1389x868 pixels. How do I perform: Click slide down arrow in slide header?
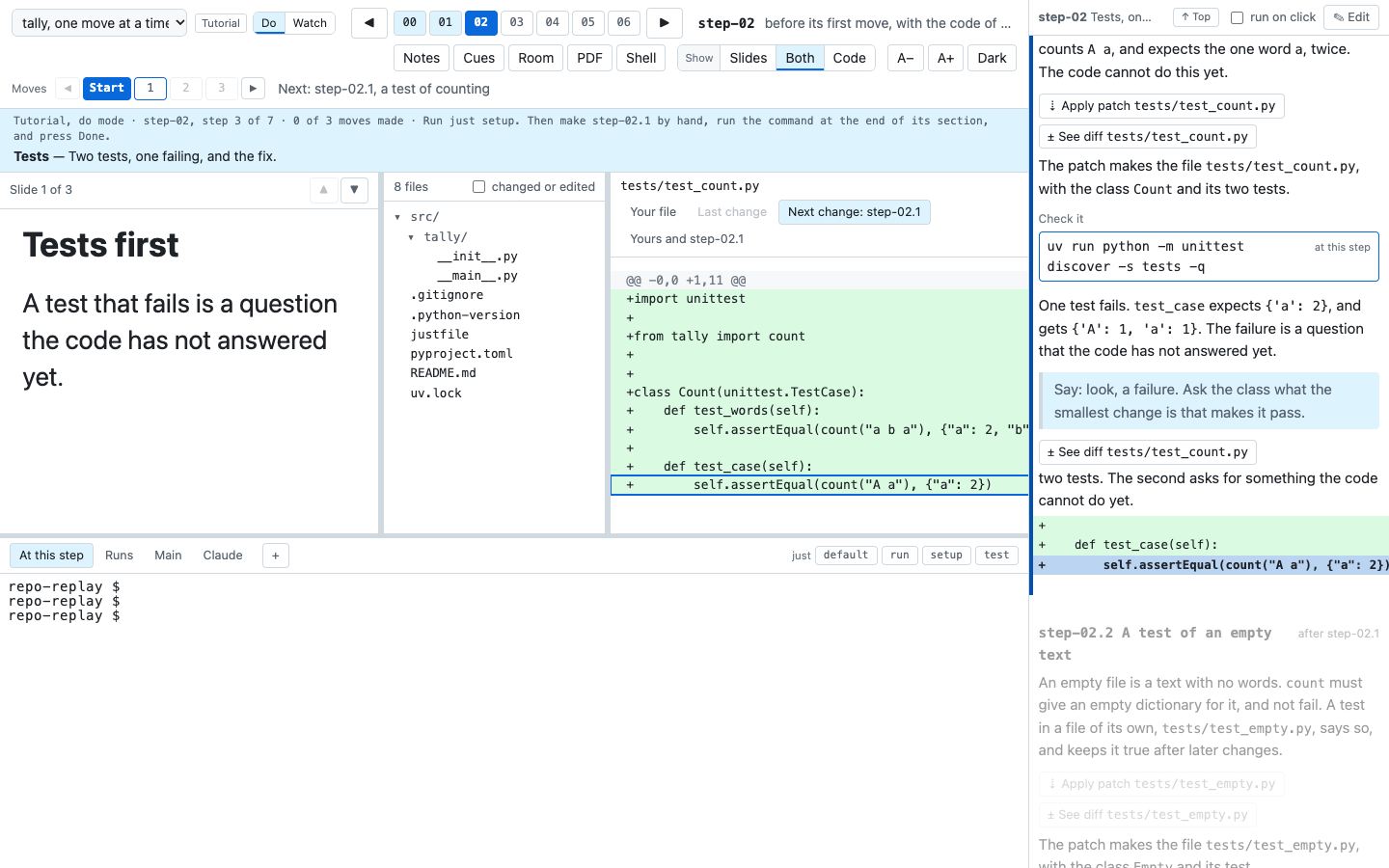point(354,190)
